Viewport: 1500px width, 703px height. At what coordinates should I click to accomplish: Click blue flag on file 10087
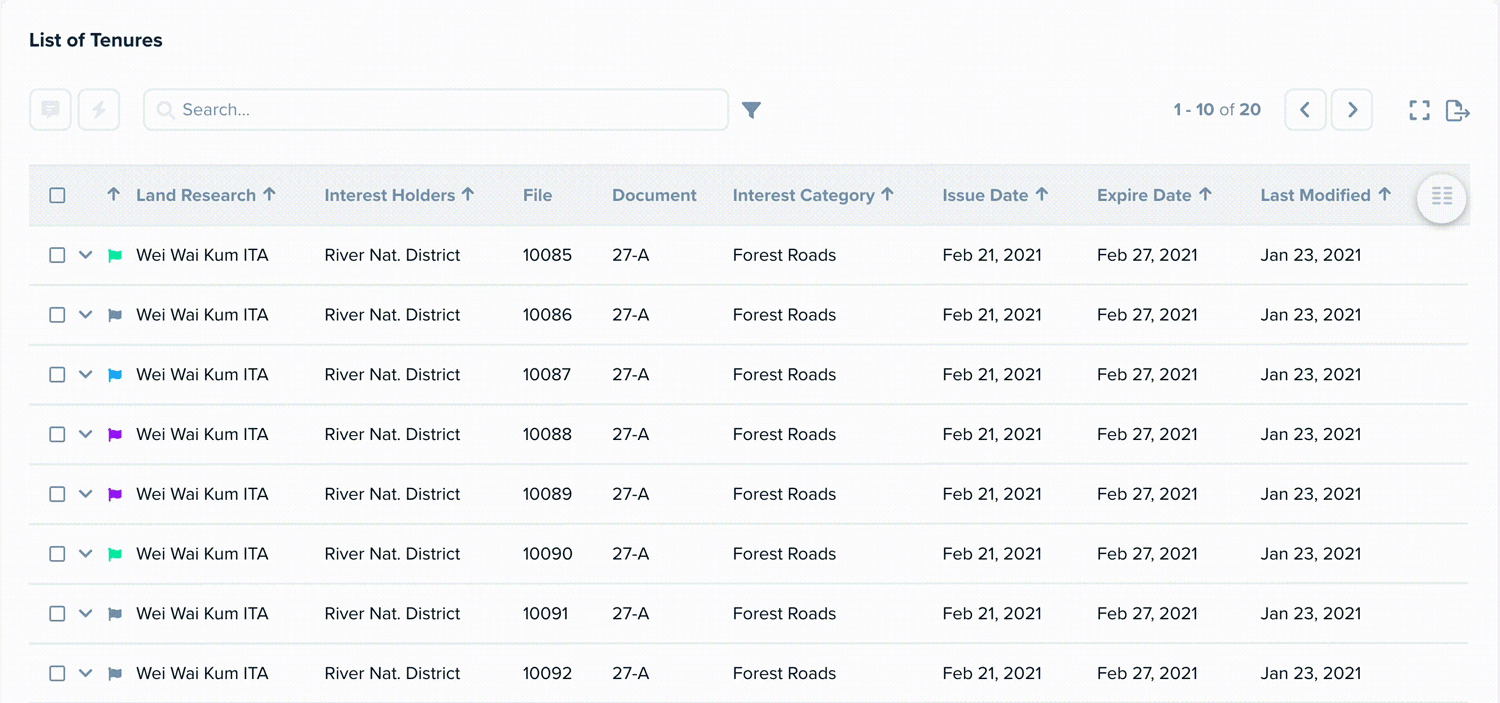click(115, 375)
